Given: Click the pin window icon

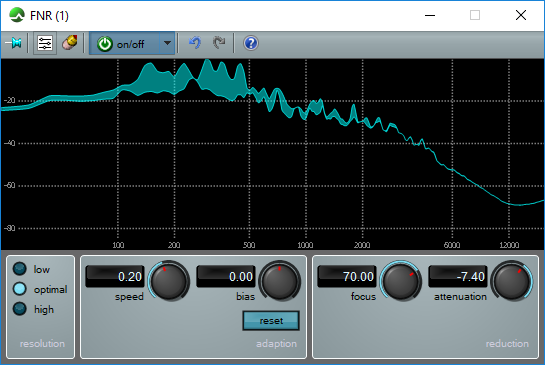Looking at the screenshot, I should (x=14, y=43).
